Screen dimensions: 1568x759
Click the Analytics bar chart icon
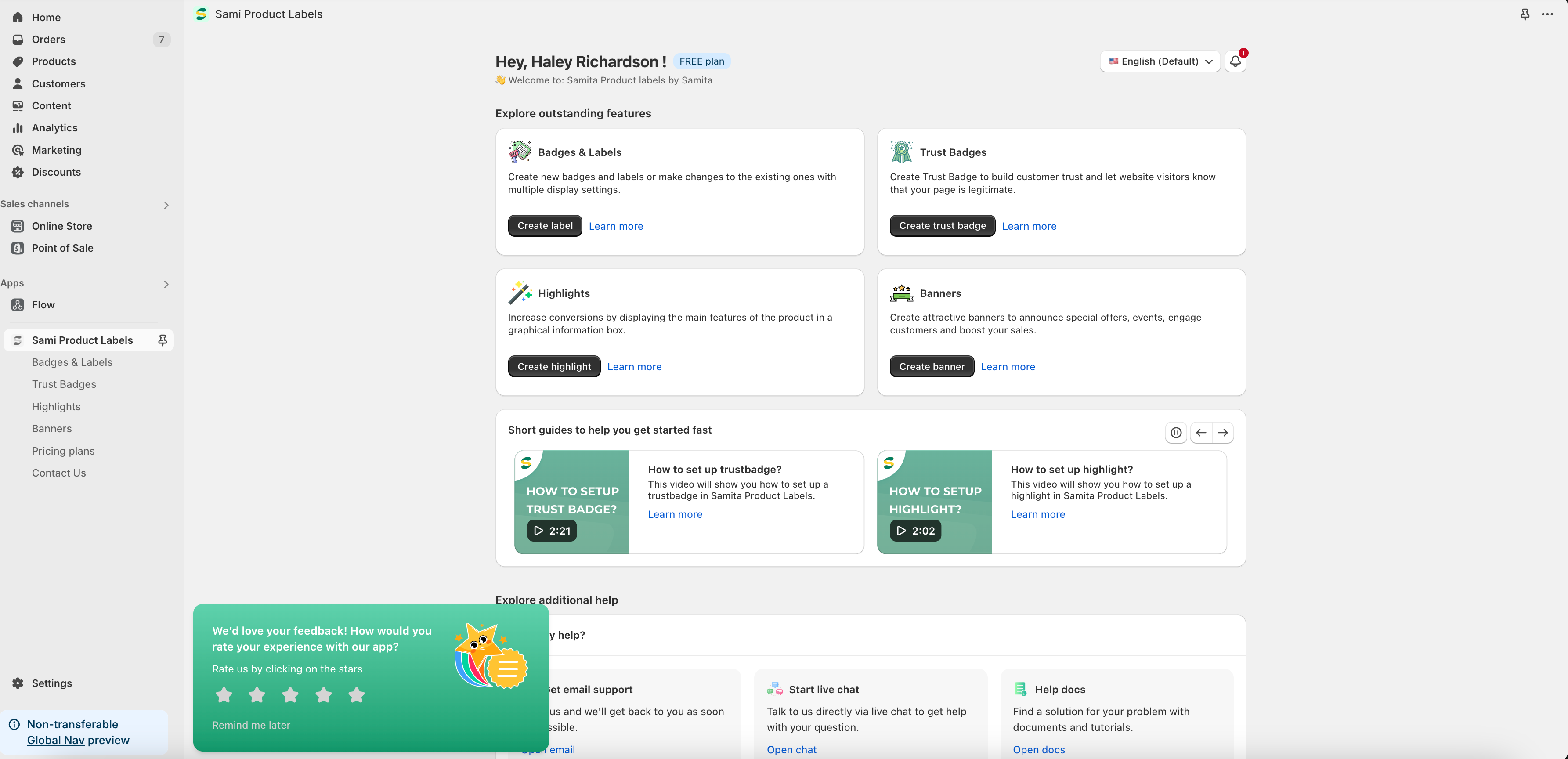[x=18, y=128]
